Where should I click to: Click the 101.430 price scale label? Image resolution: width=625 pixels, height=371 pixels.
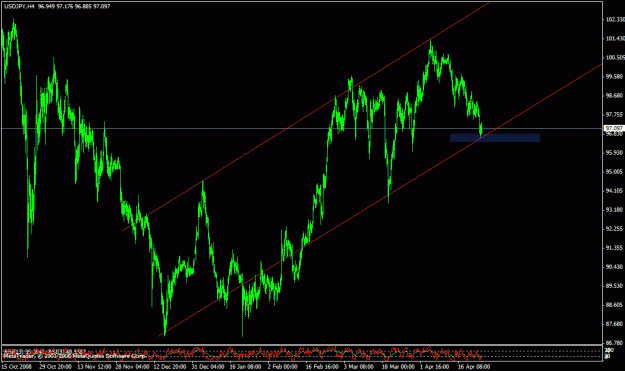615,39
